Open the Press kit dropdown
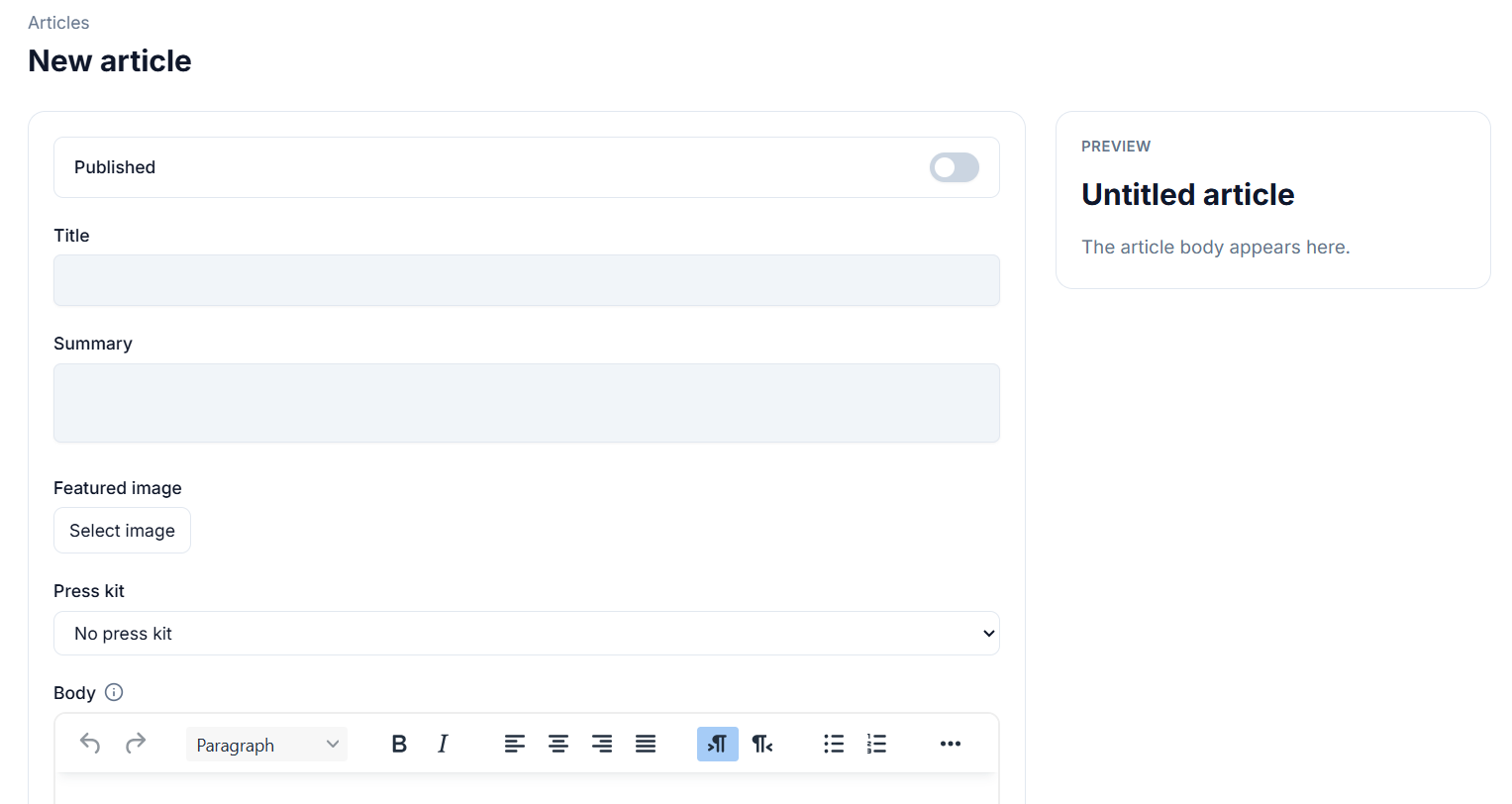The height and width of the screenshot is (804, 1512). 527,634
